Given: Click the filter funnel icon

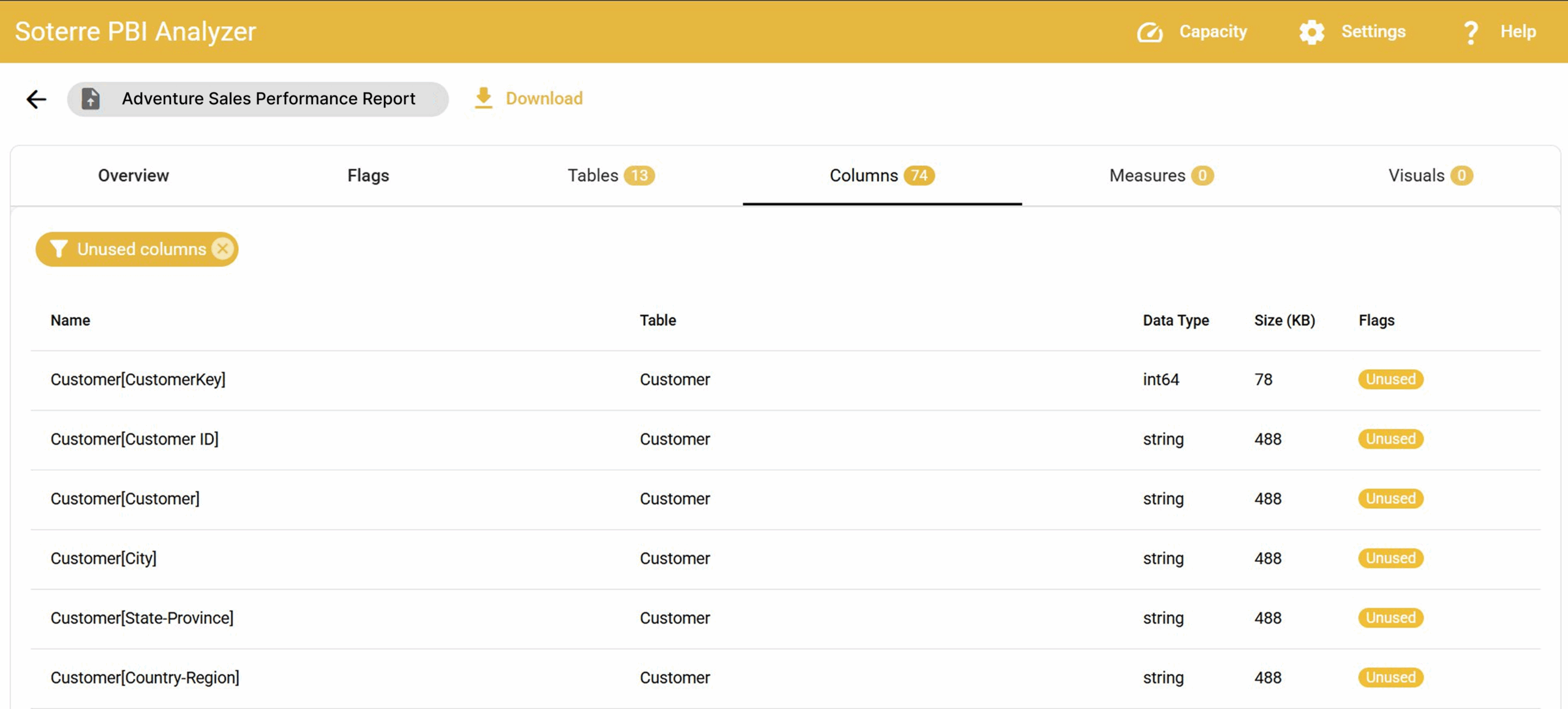Looking at the screenshot, I should click(59, 249).
